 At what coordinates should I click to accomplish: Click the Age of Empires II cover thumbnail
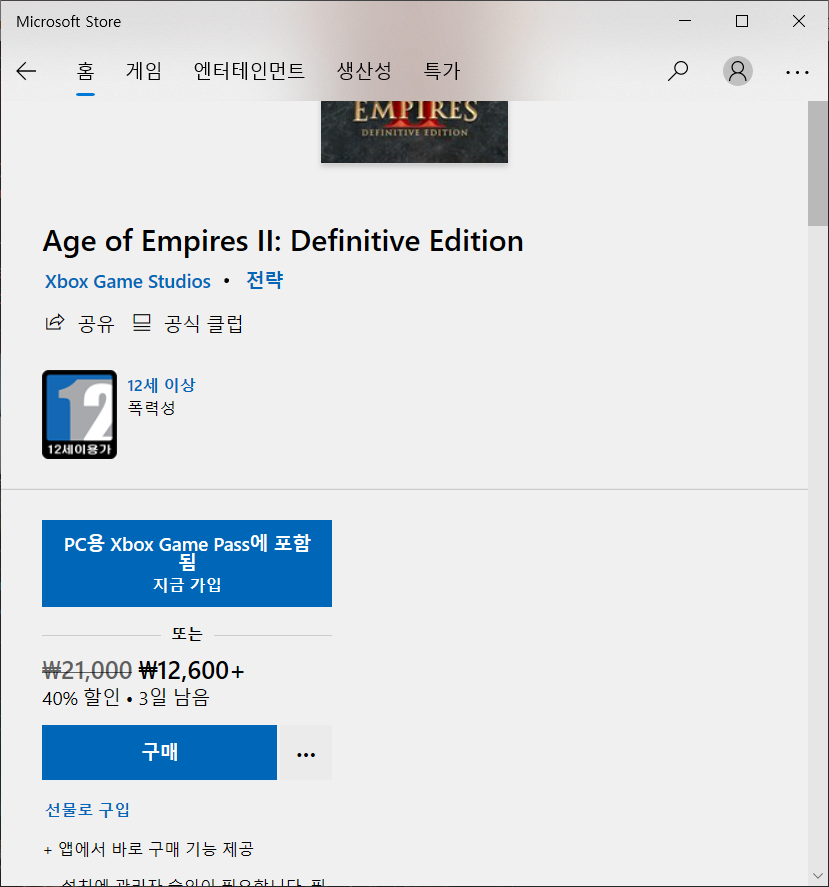(x=414, y=132)
